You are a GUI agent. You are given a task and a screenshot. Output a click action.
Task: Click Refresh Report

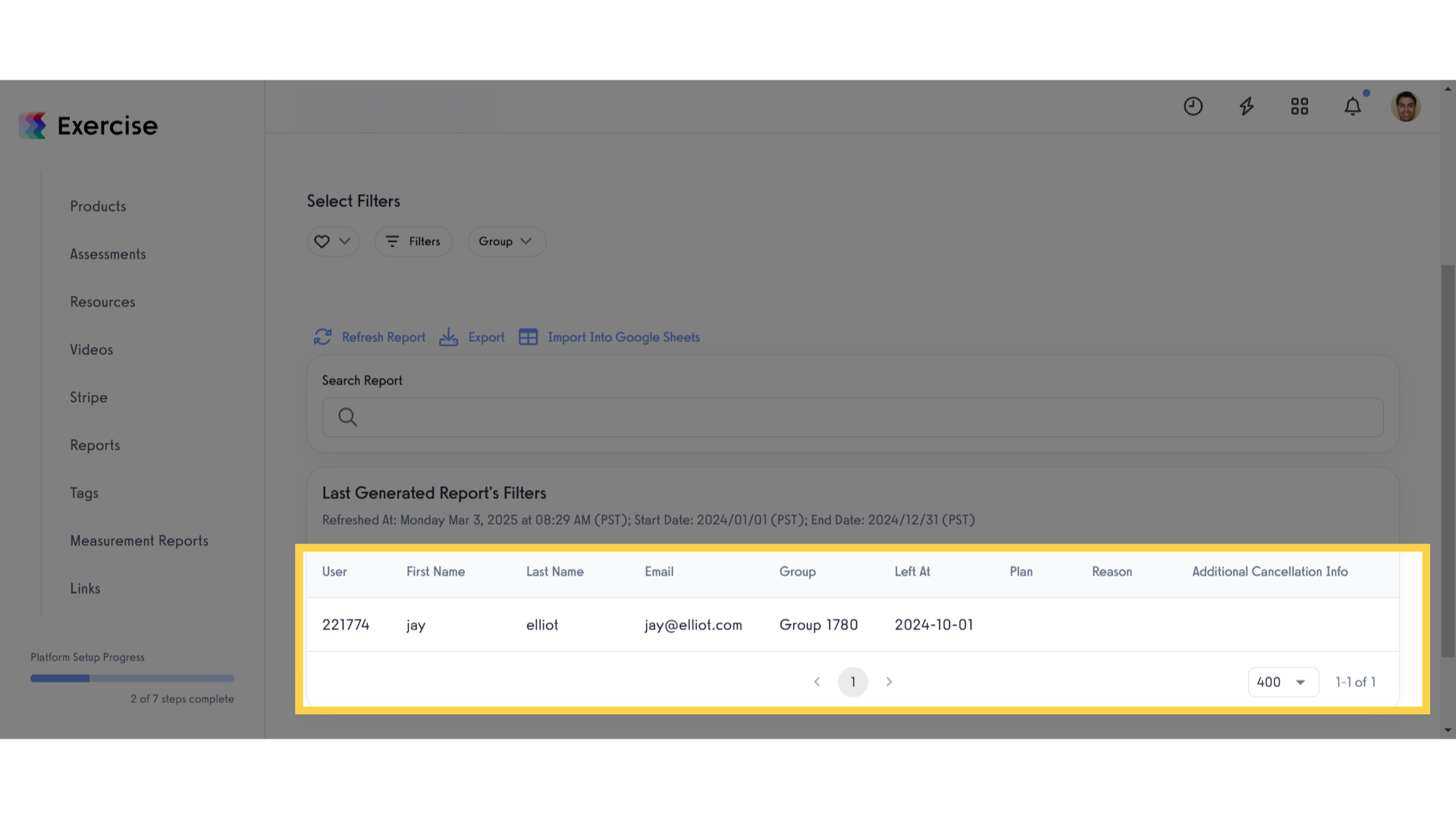point(383,337)
